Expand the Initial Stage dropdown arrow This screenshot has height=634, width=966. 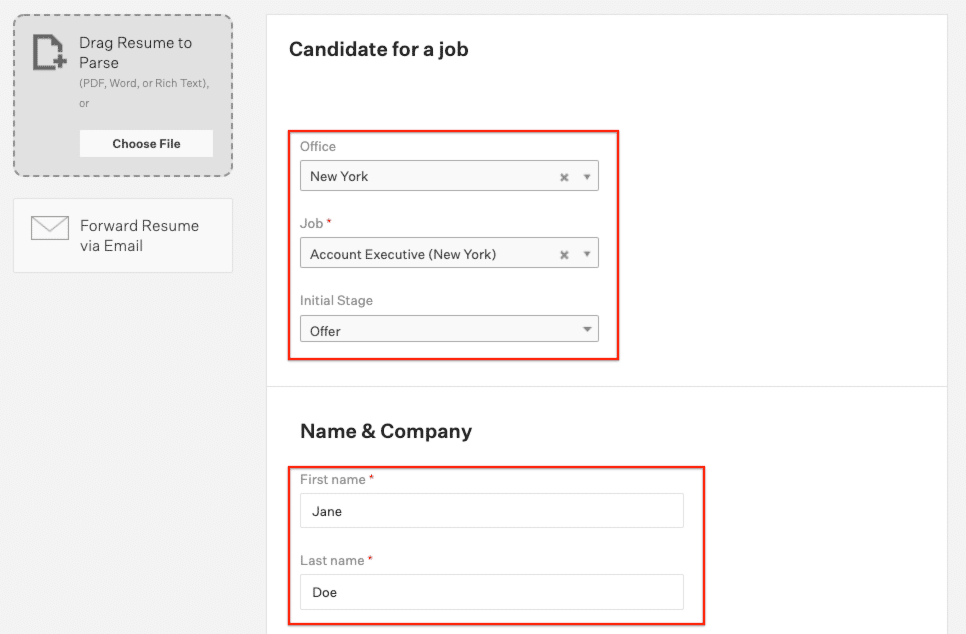pos(587,329)
